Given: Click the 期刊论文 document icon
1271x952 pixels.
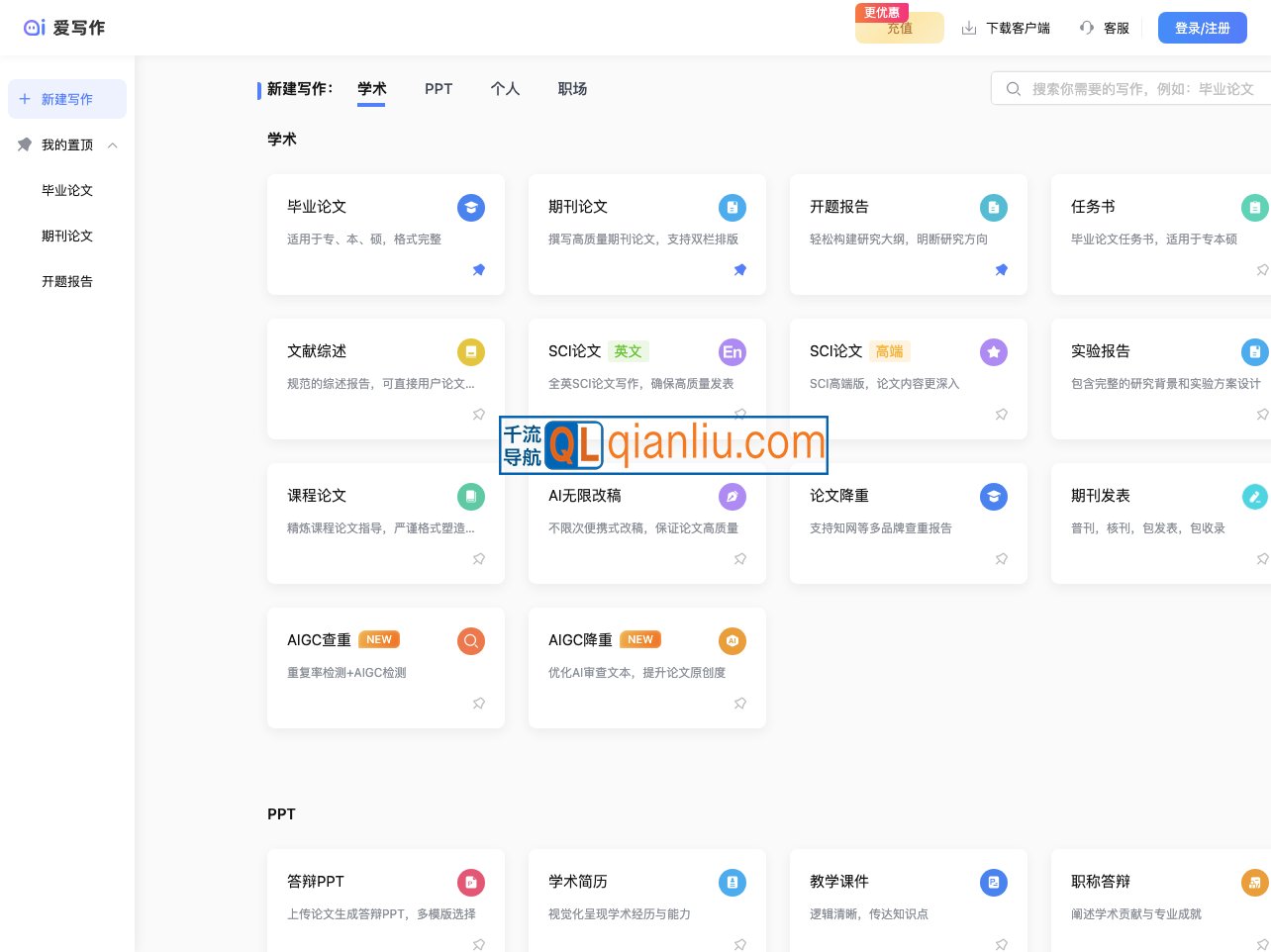Looking at the screenshot, I should pyautogui.click(x=733, y=208).
